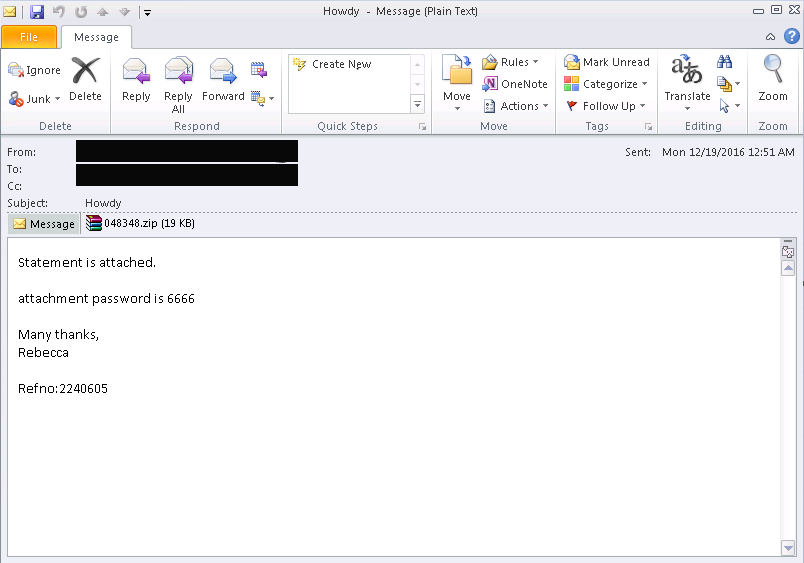804x563 pixels.
Task: Click the Select pointer icon
Action: pos(729,106)
